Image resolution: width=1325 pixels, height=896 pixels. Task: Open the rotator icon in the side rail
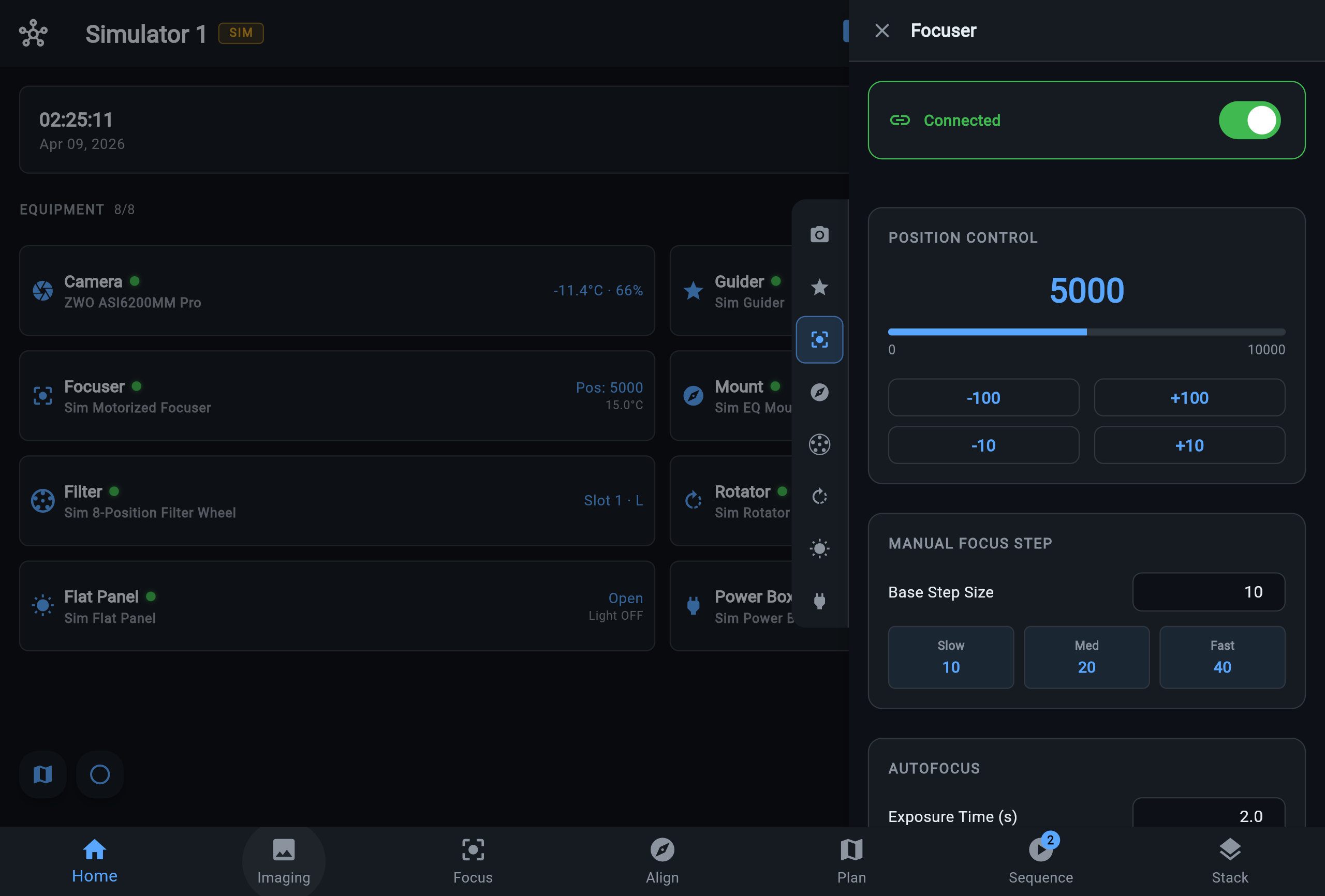tap(819, 497)
